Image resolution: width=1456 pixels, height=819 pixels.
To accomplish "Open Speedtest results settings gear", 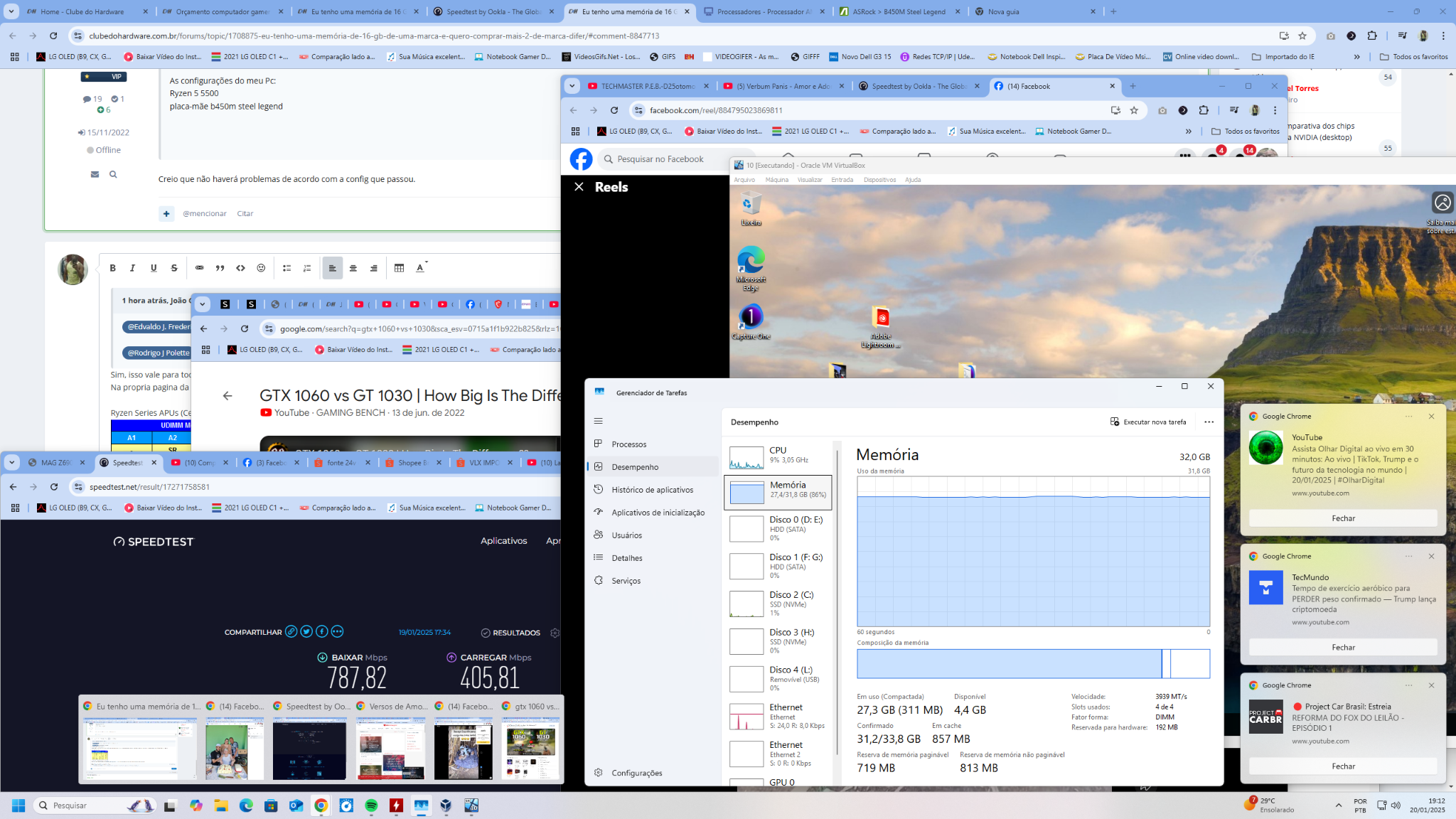I will (555, 633).
